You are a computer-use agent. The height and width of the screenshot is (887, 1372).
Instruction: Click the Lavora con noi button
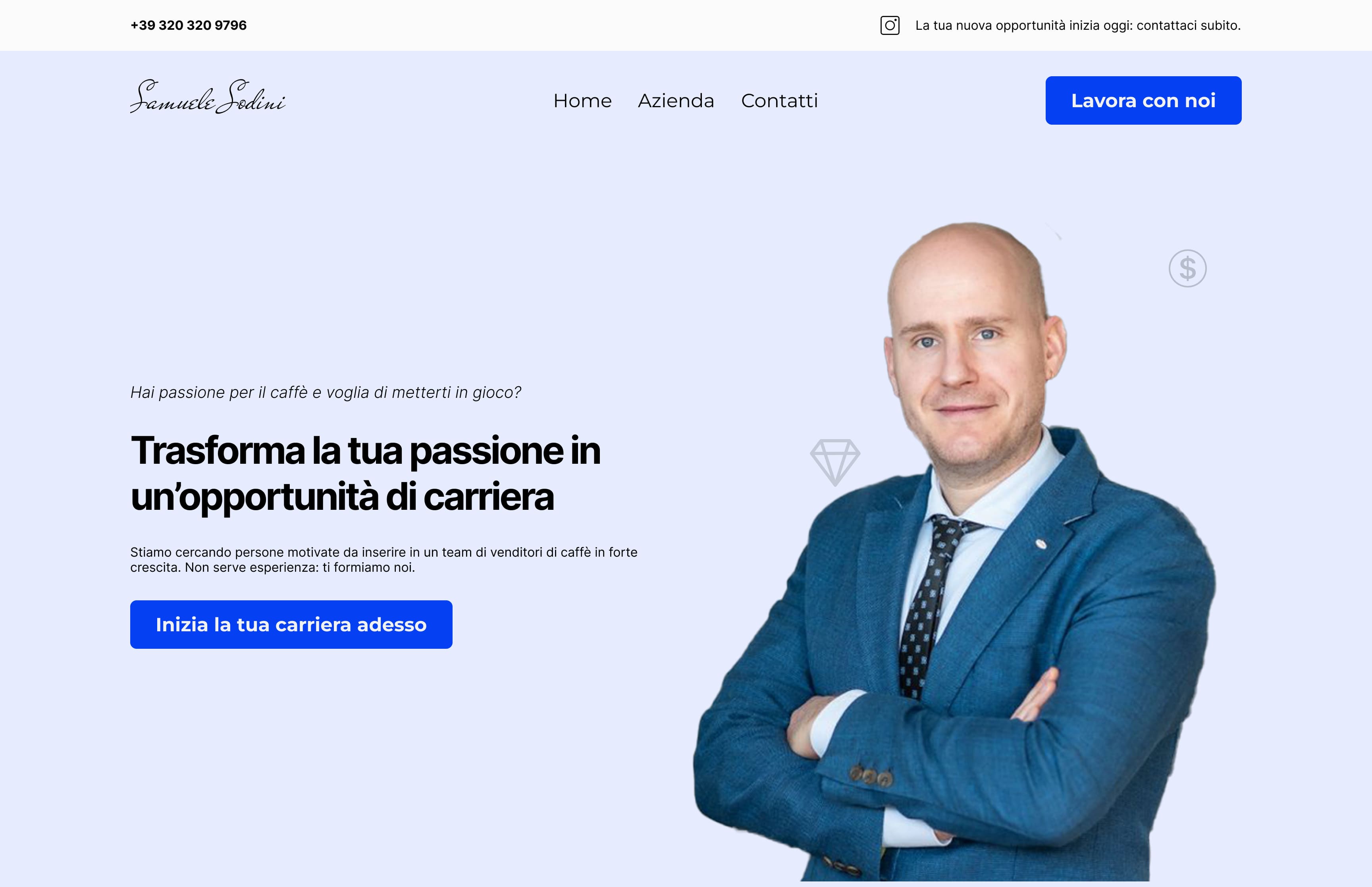[1143, 100]
